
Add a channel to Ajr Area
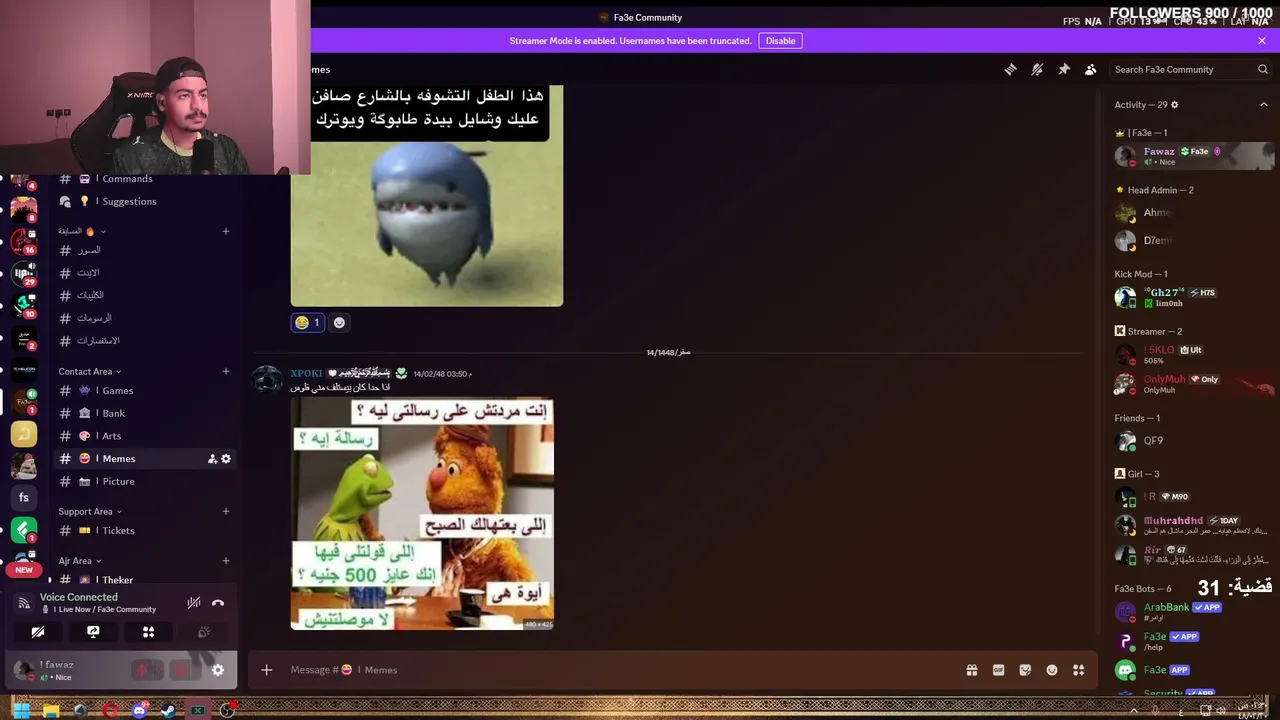[226, 561]
